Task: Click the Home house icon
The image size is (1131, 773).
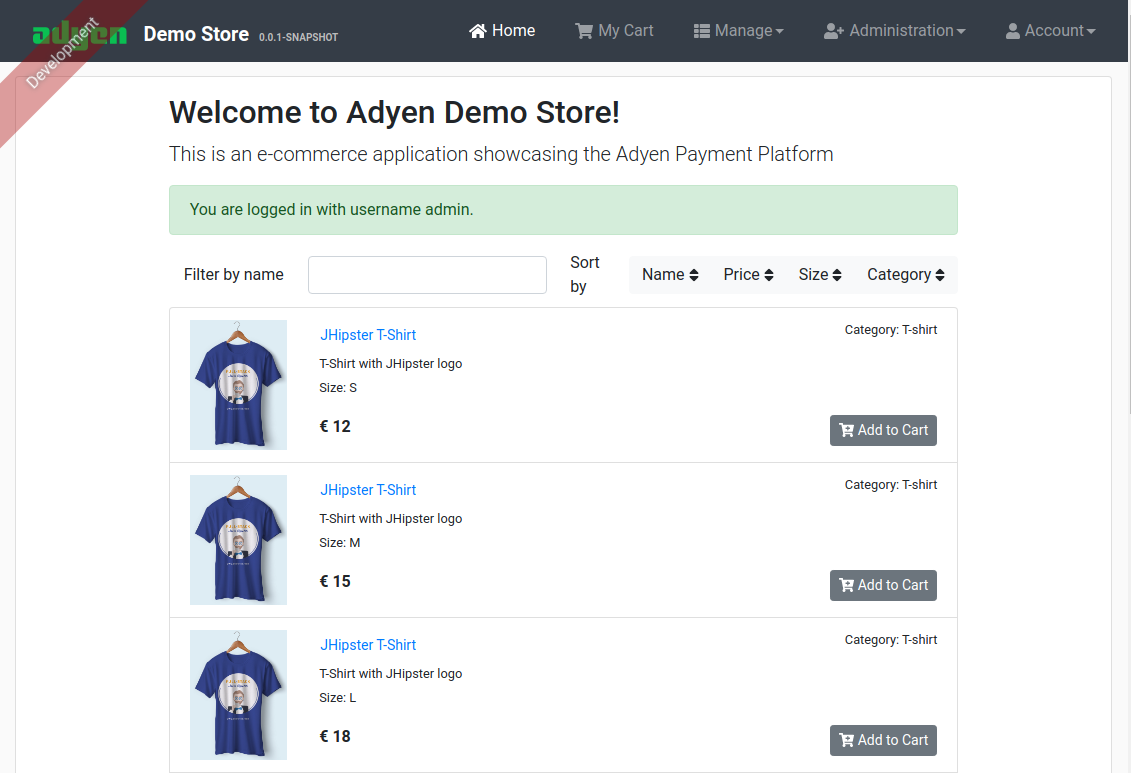Action: [478, 31]
